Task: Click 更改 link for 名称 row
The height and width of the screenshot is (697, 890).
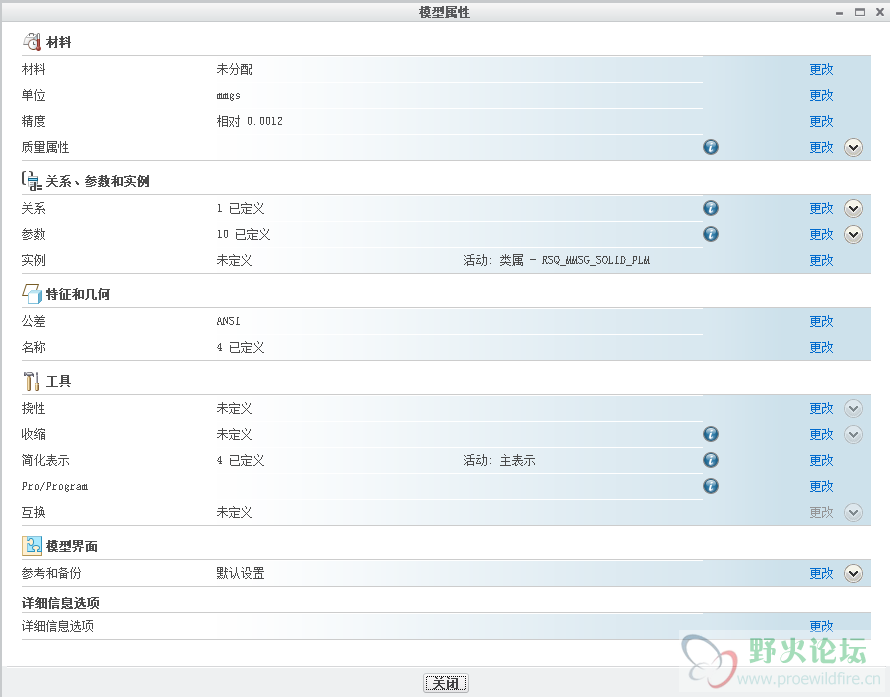Action: [x=821, y=347]
